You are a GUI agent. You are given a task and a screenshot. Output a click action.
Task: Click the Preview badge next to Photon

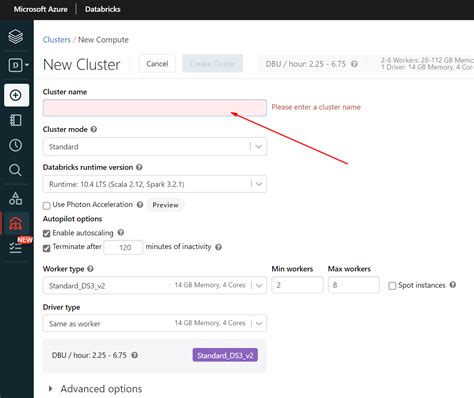tap(165, 205)
